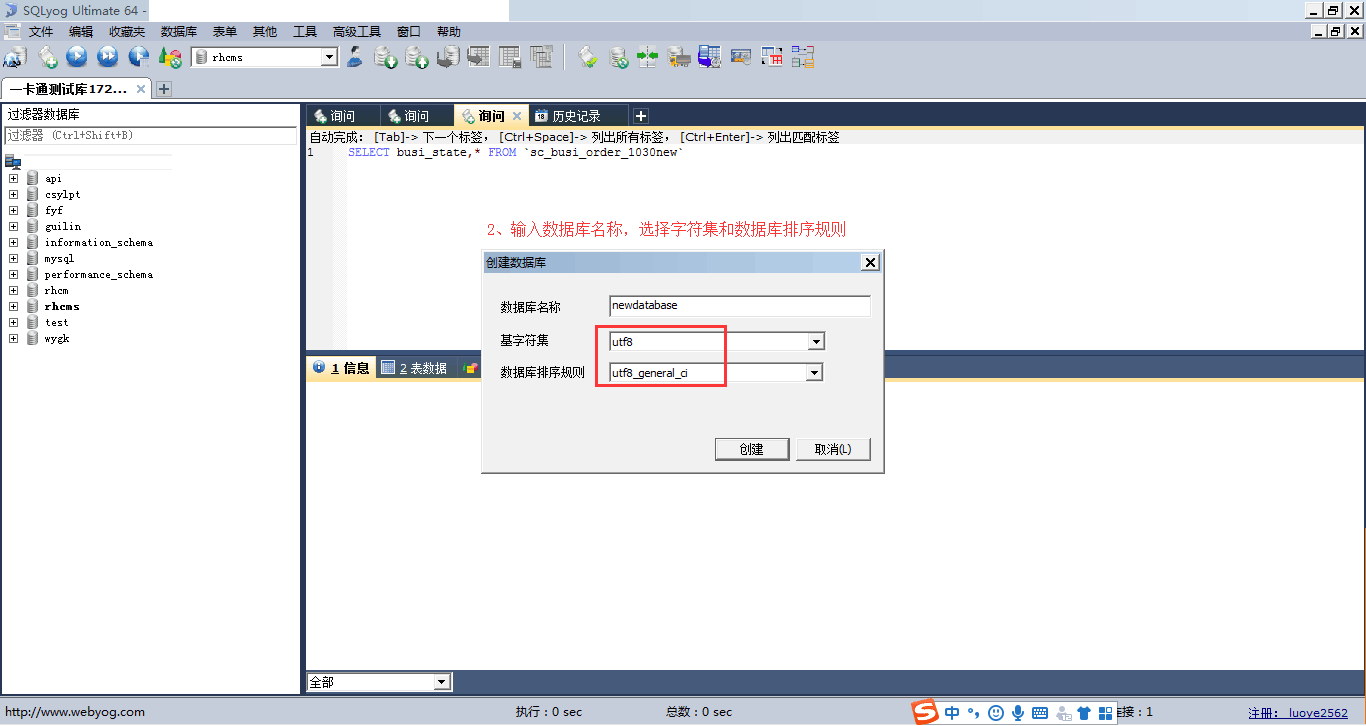1366x726 pixels.
Task: Open the 全部 dropdown at bottom
Action: [442, 682]
